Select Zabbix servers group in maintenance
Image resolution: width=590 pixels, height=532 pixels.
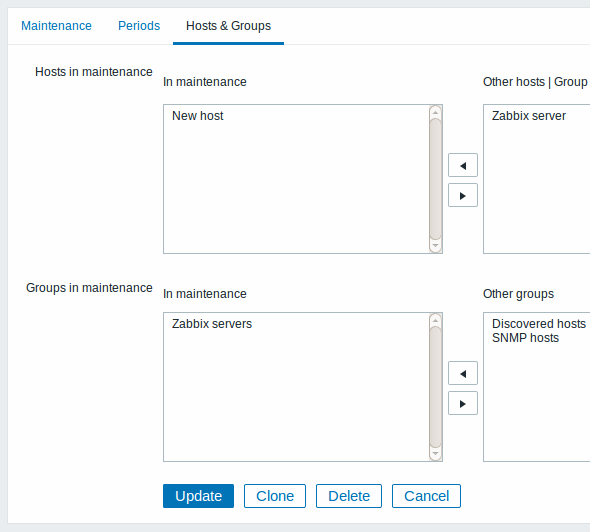pyautogui.click(x=212, y=324)
